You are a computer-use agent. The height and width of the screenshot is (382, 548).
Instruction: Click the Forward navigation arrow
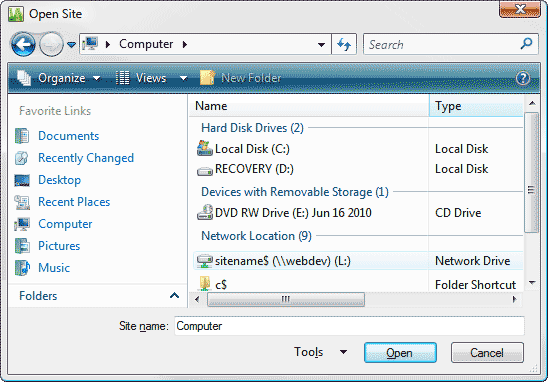[x=51, y=44]
